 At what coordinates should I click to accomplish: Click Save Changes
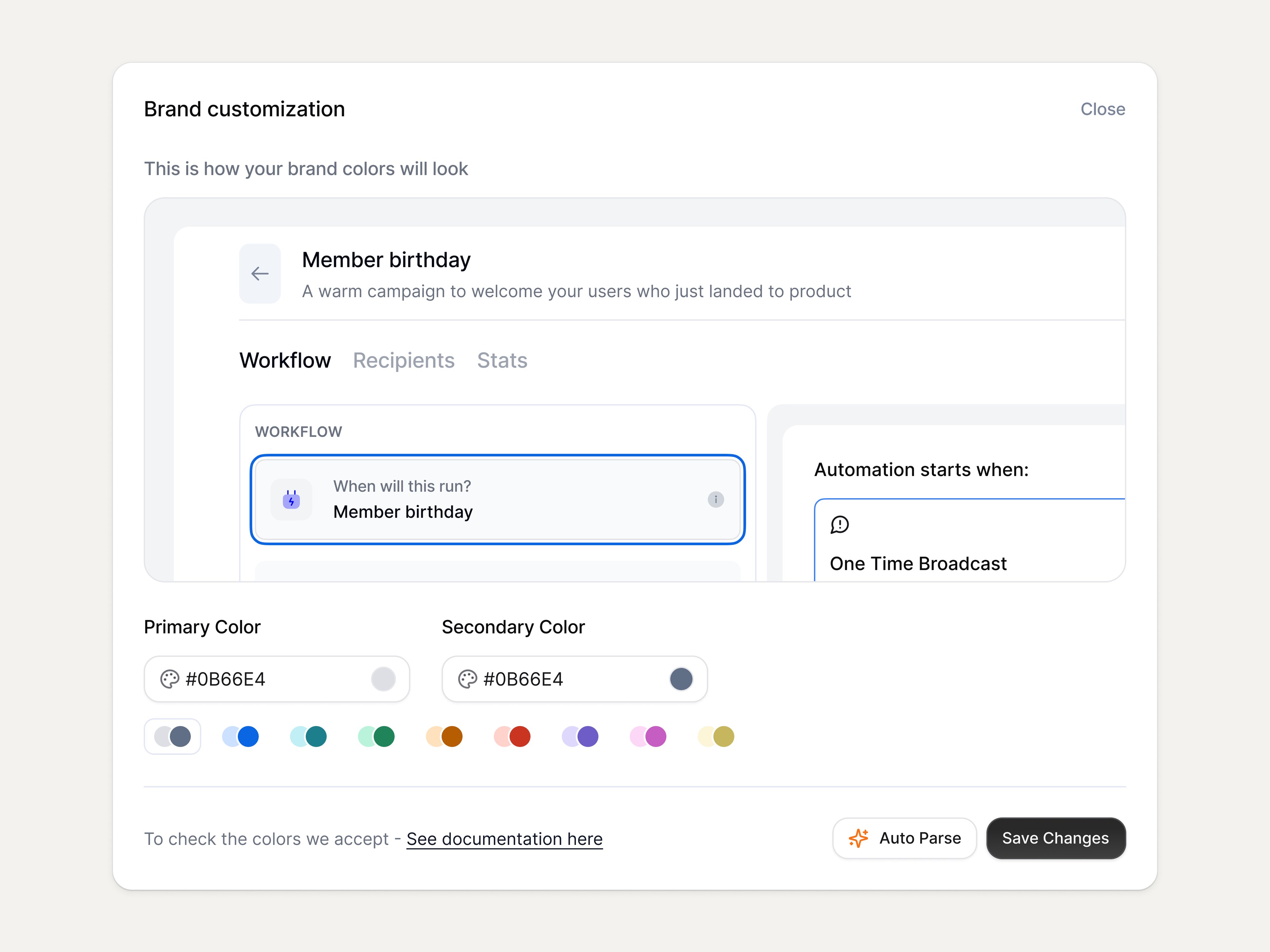pyautogui.click(x=1055, y=838)
